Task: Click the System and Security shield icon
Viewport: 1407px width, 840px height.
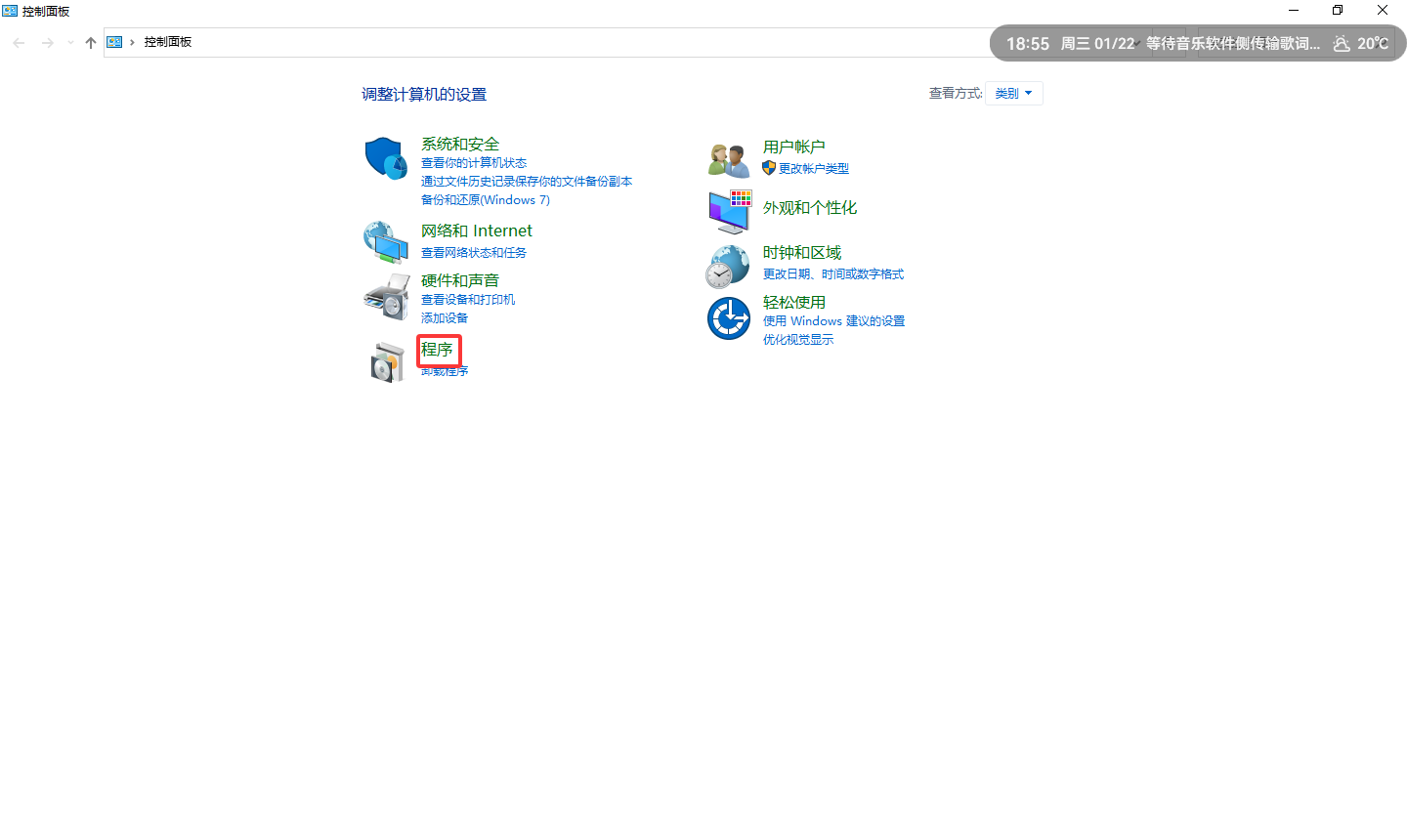Action: (386, 158)
